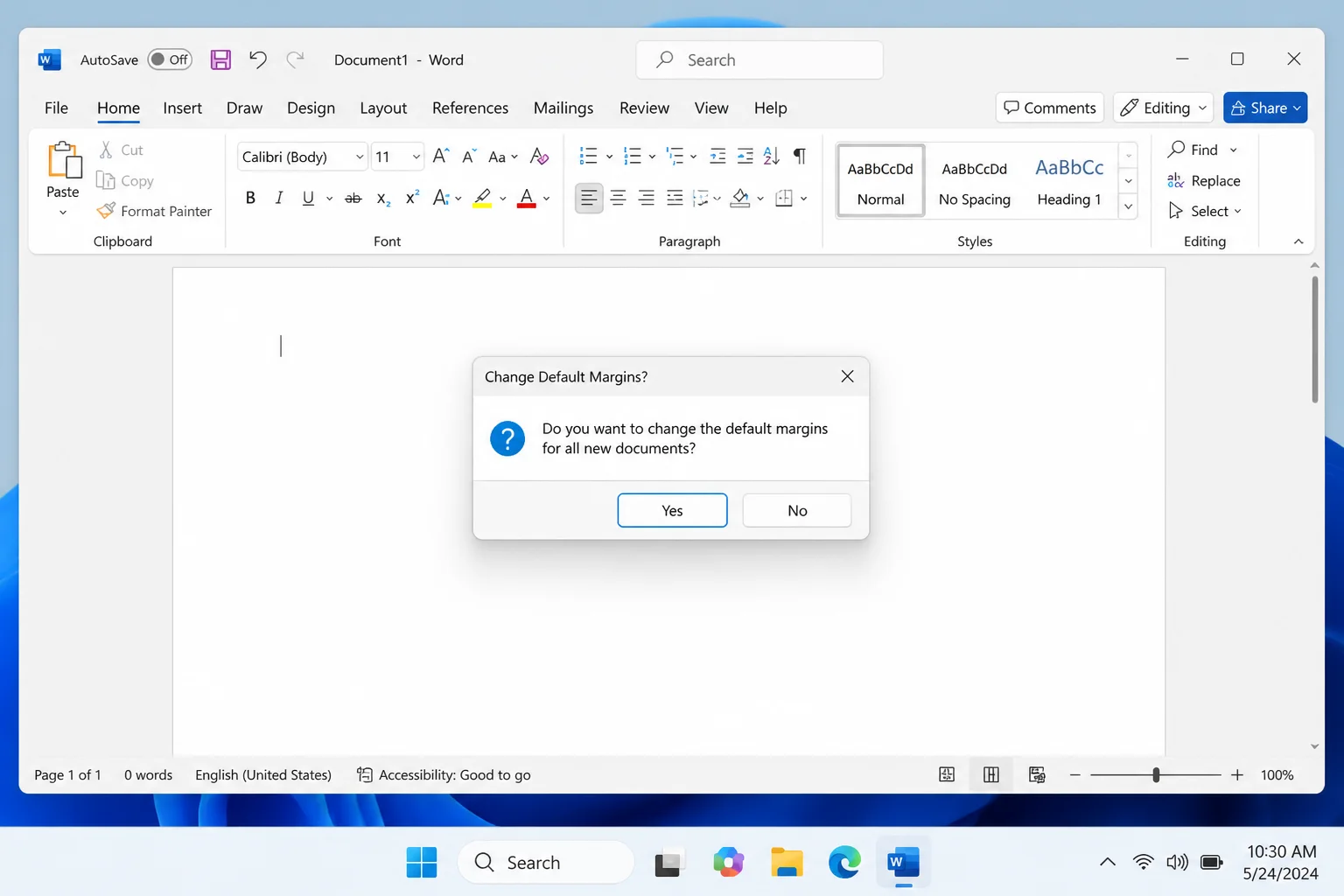Click the zoom slider handle
This screenshot has width=1344, height=896.
1156,775
